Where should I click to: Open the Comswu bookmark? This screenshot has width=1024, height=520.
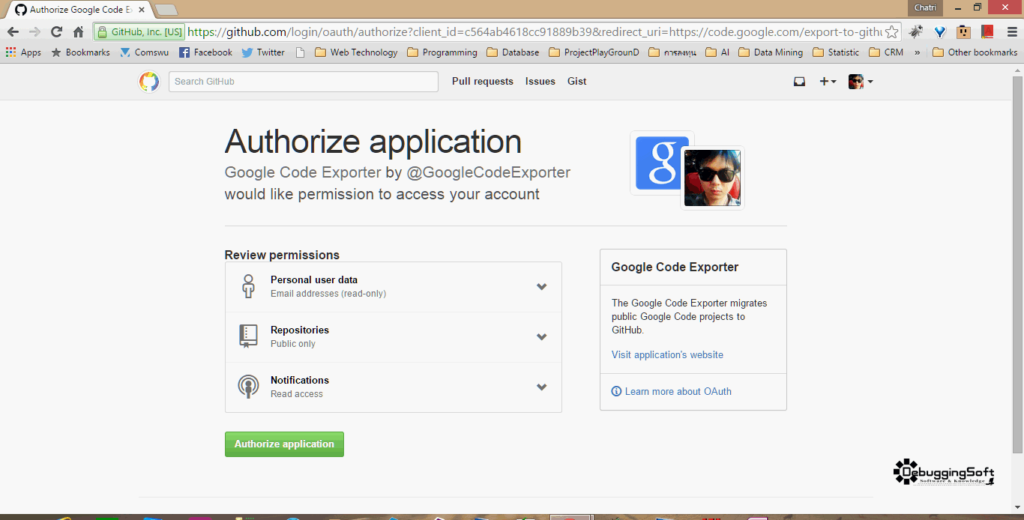click(144, 52)
